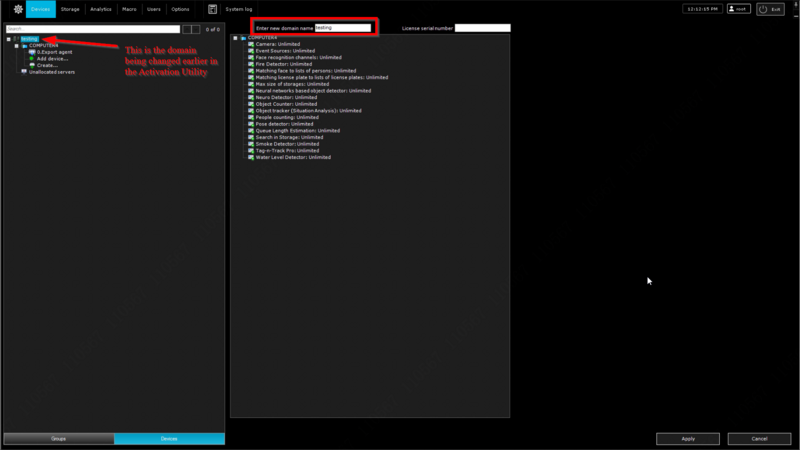
Task: Click the new domain name field
Action: pyautogui.click(x=342, y=28)
